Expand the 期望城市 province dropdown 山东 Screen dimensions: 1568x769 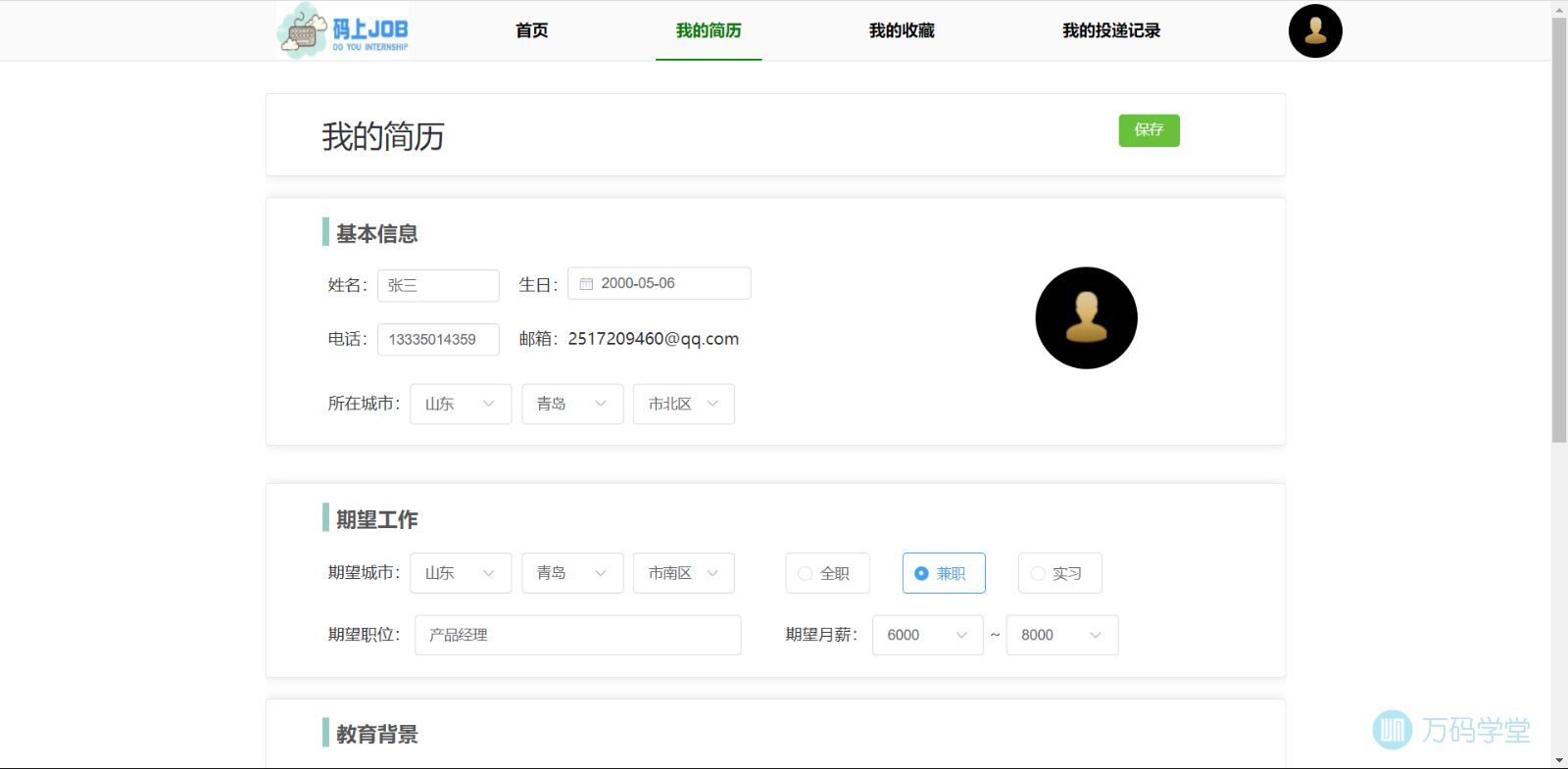click(461, 573)
